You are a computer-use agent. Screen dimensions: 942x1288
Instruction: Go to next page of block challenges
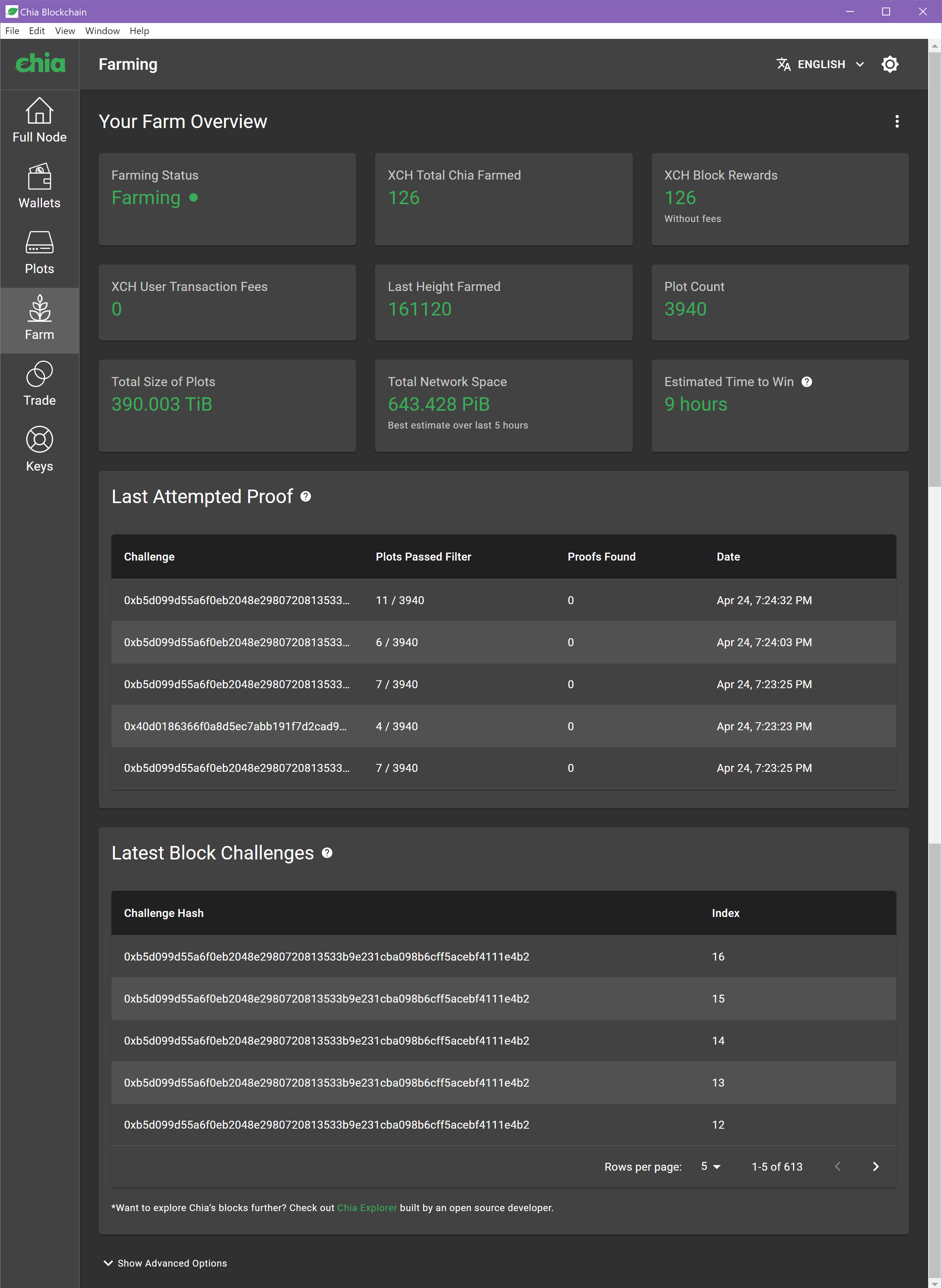pos(875,1167)
